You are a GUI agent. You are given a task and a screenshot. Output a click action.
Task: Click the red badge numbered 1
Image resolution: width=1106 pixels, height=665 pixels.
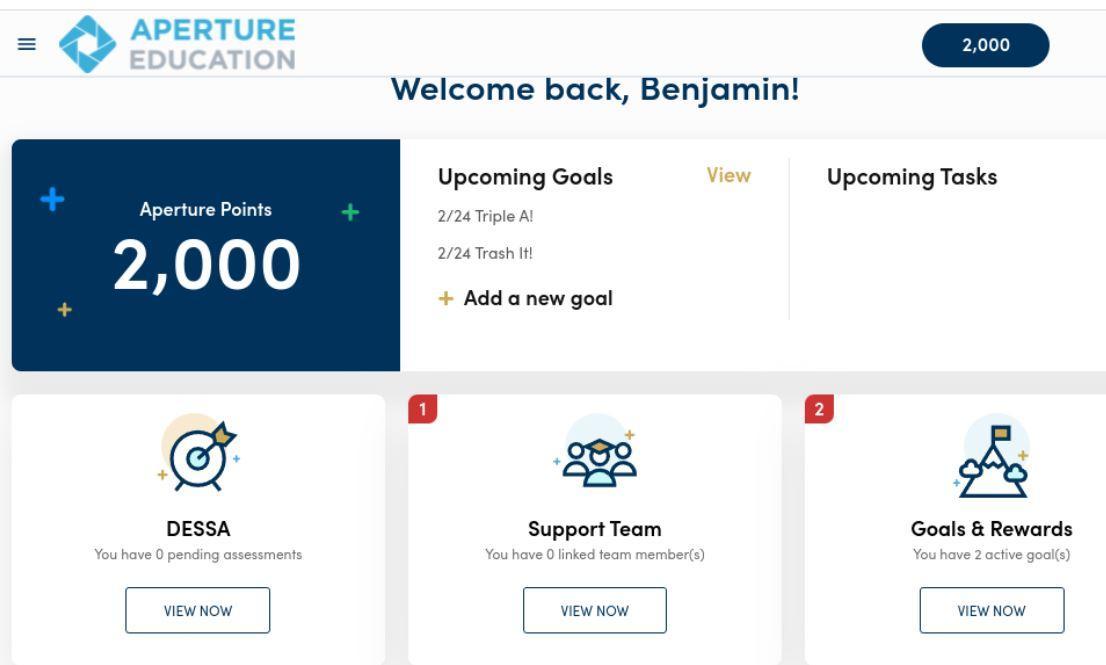tap(423, 409)
